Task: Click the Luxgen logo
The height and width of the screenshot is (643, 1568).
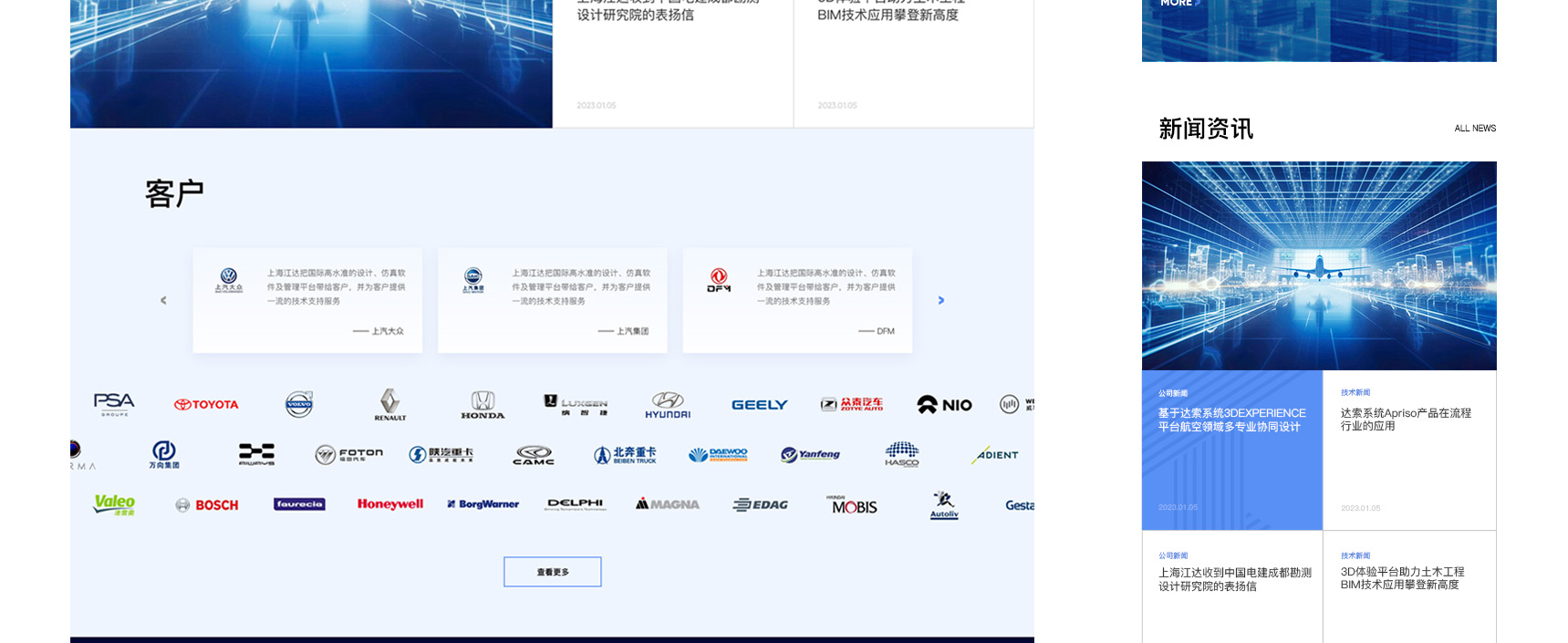Action: (x=576, y=405)
